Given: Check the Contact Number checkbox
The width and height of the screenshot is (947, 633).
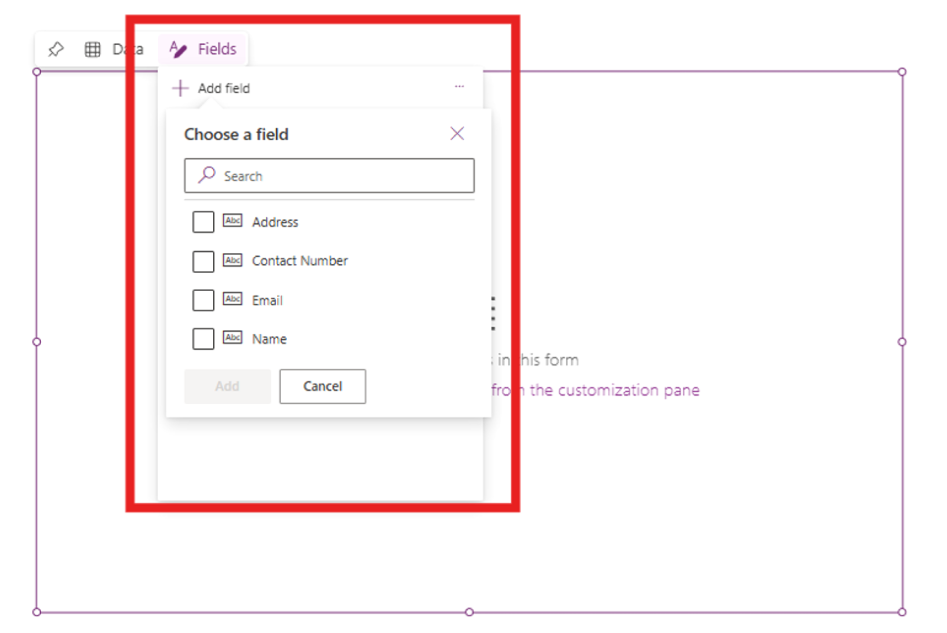Looking at the screenshot, I should (203, 260).
